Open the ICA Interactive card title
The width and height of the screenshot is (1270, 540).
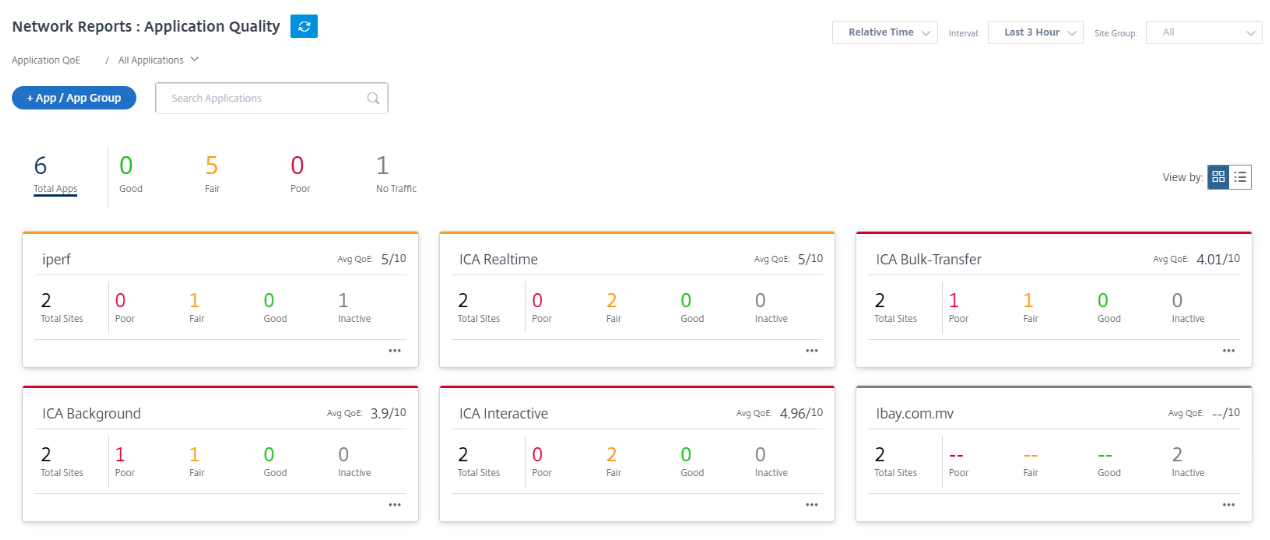pyautogui.click(x=503, y=413)
